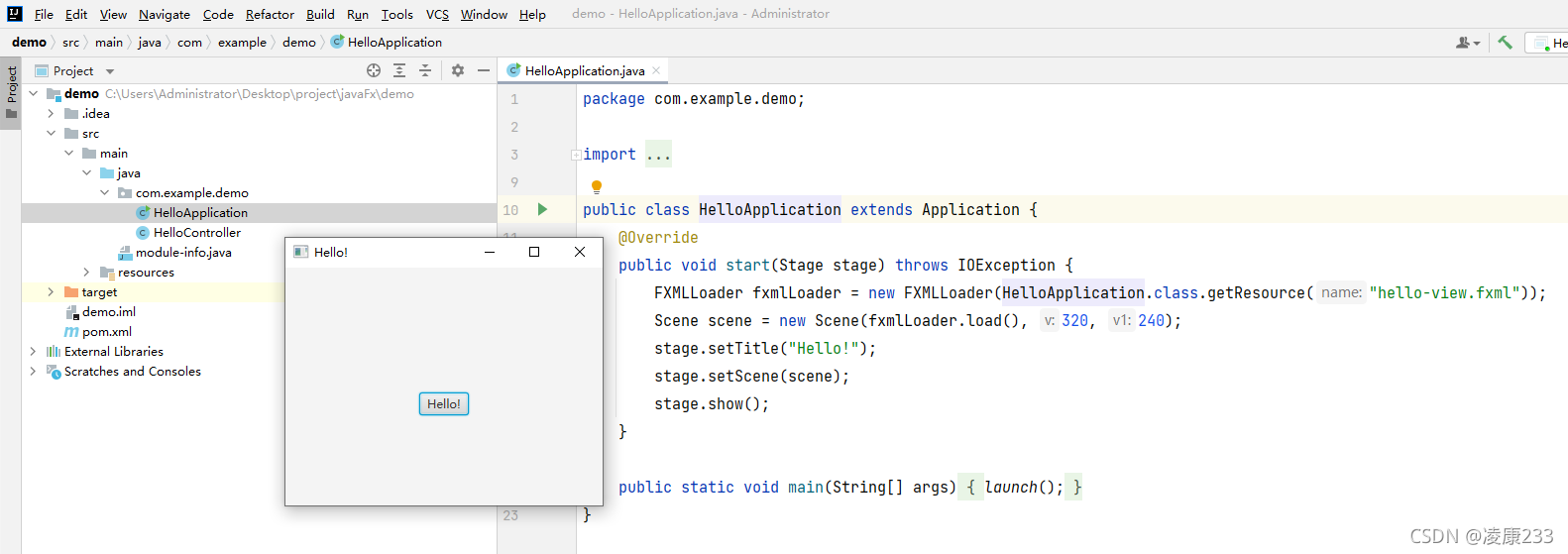Maximize the Hello! window

(534, 252)
